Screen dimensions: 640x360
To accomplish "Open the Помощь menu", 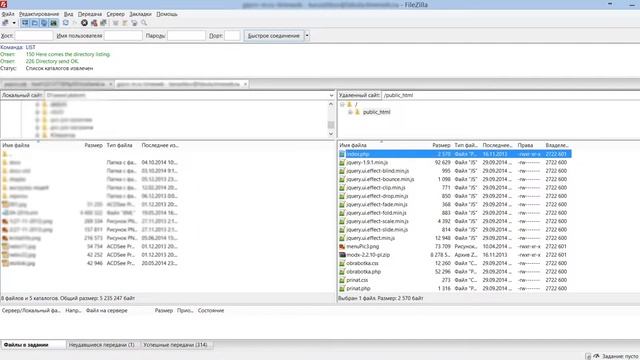I will coord(167,14).
